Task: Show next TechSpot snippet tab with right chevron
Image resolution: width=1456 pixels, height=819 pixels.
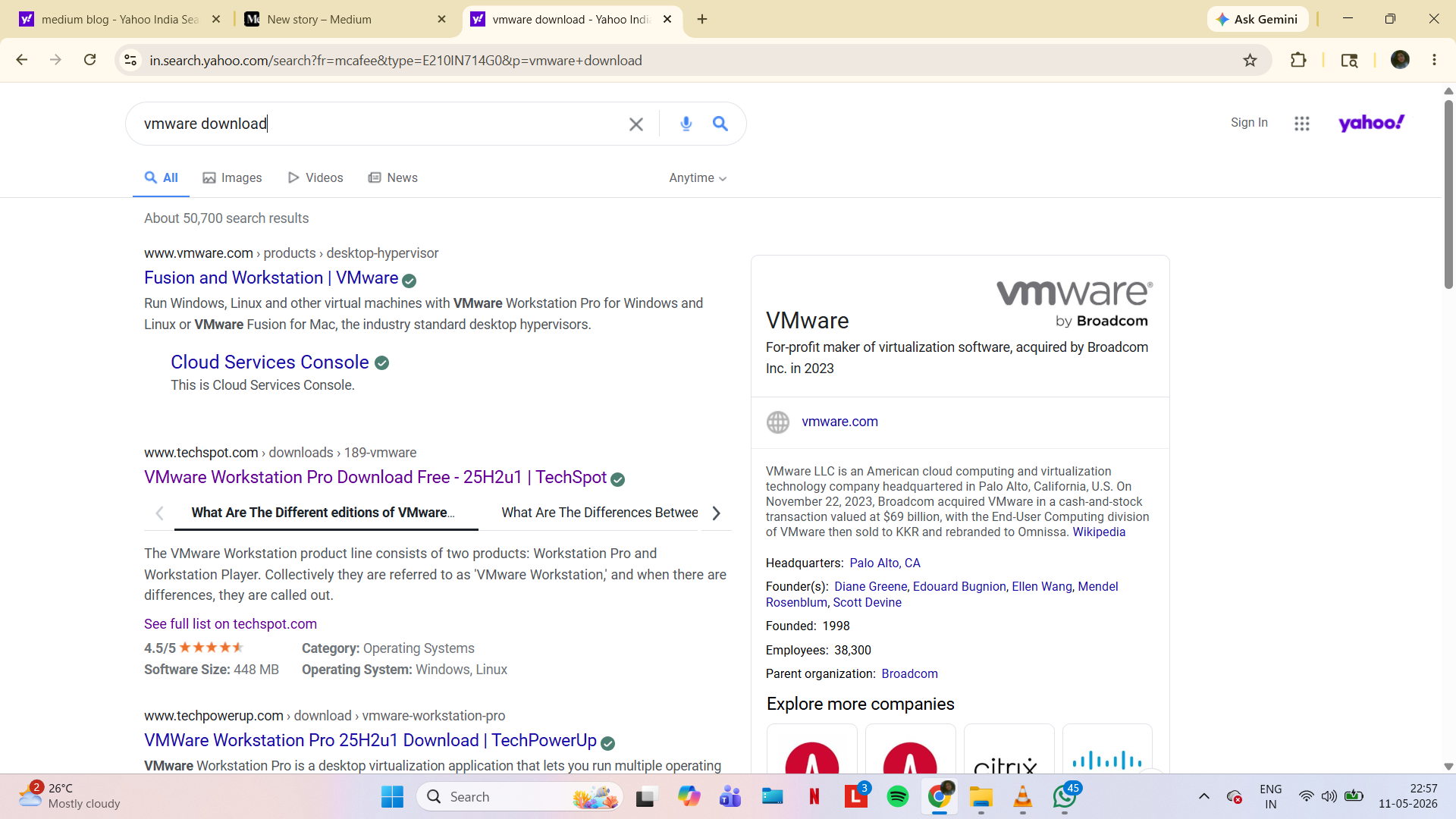Action: click(716, 513)
